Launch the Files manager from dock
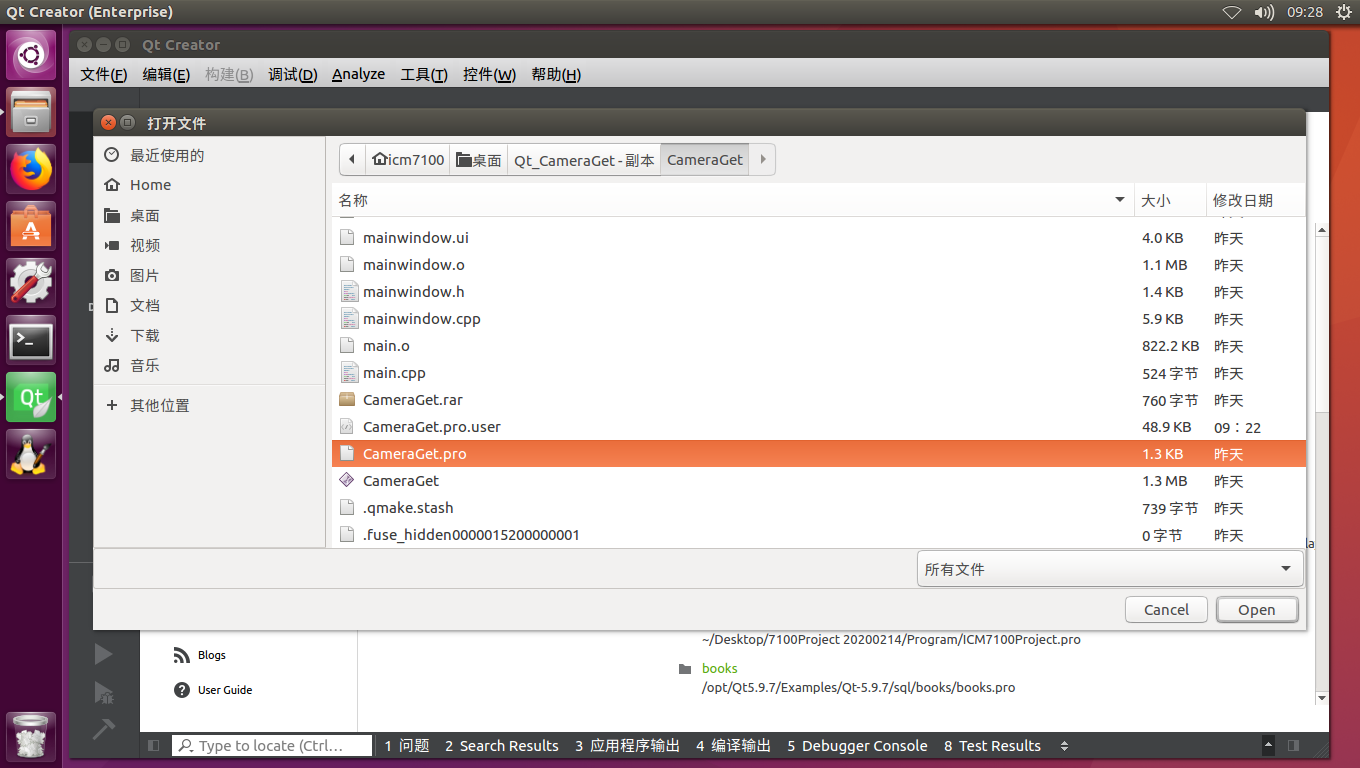 31,111
